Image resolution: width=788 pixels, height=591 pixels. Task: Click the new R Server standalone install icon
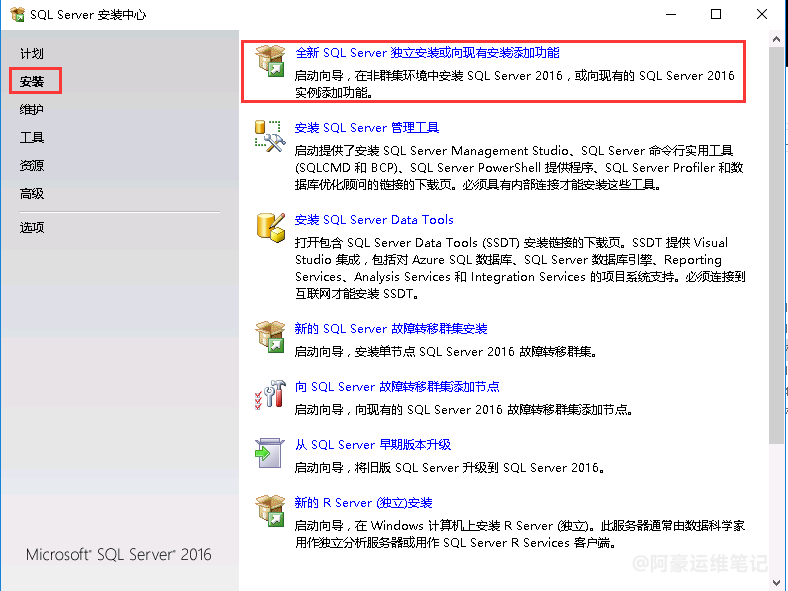(270, 511)
